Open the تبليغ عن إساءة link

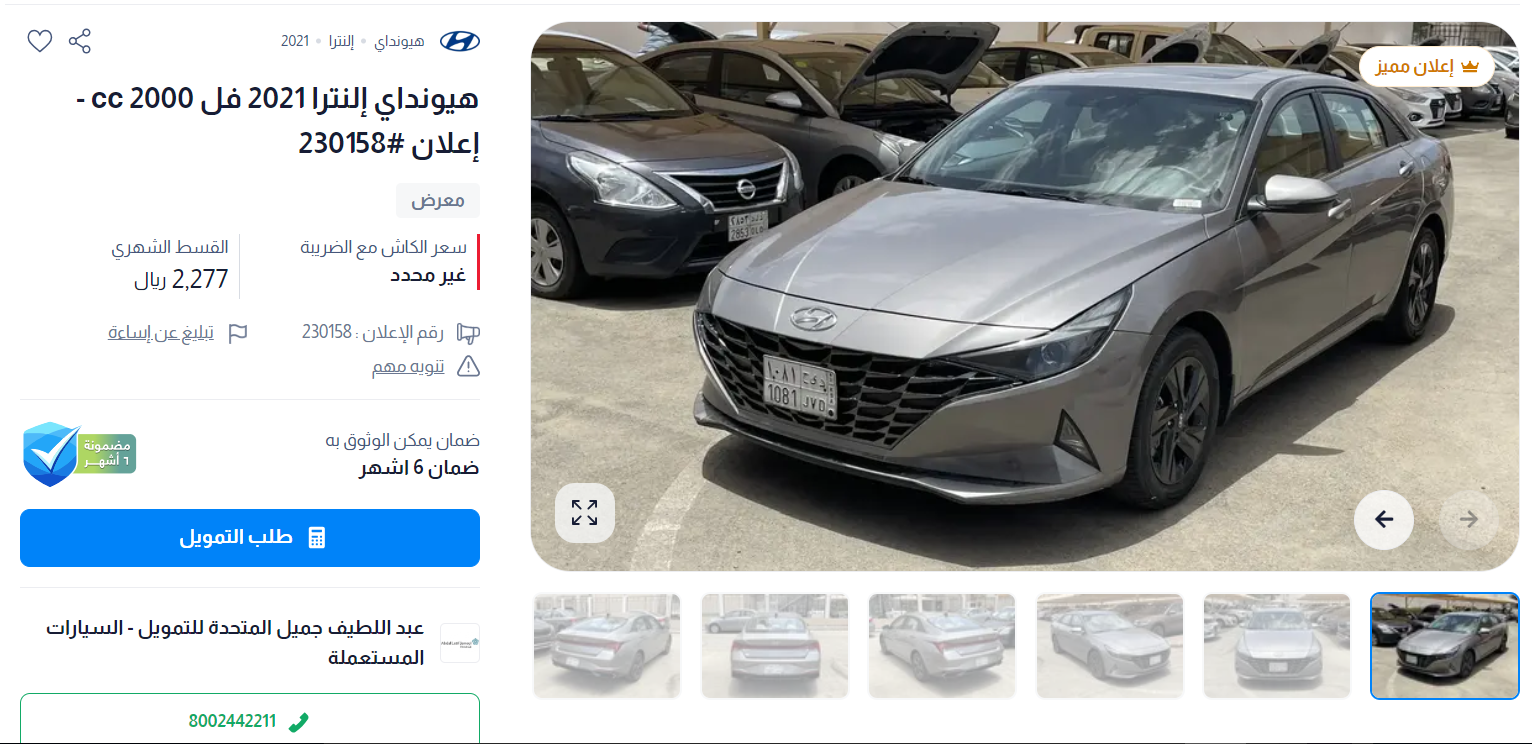[161, 332]
